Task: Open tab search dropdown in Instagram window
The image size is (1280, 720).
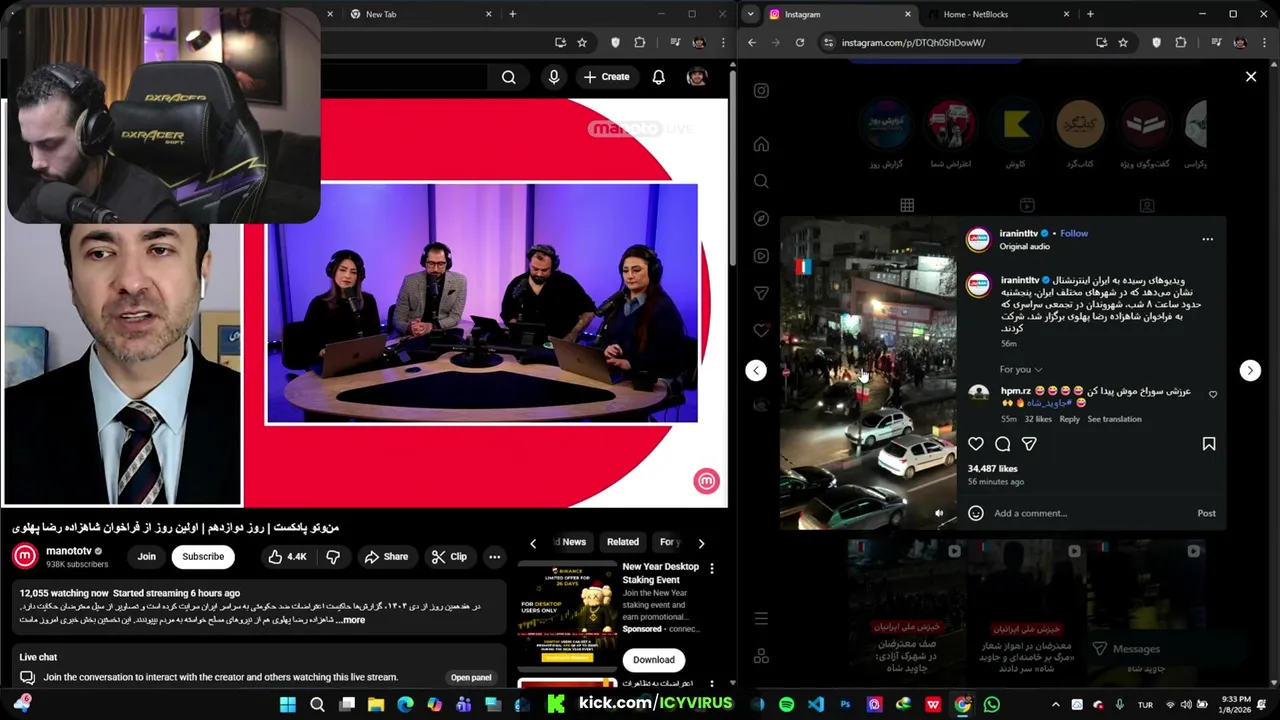Action: 752,14
